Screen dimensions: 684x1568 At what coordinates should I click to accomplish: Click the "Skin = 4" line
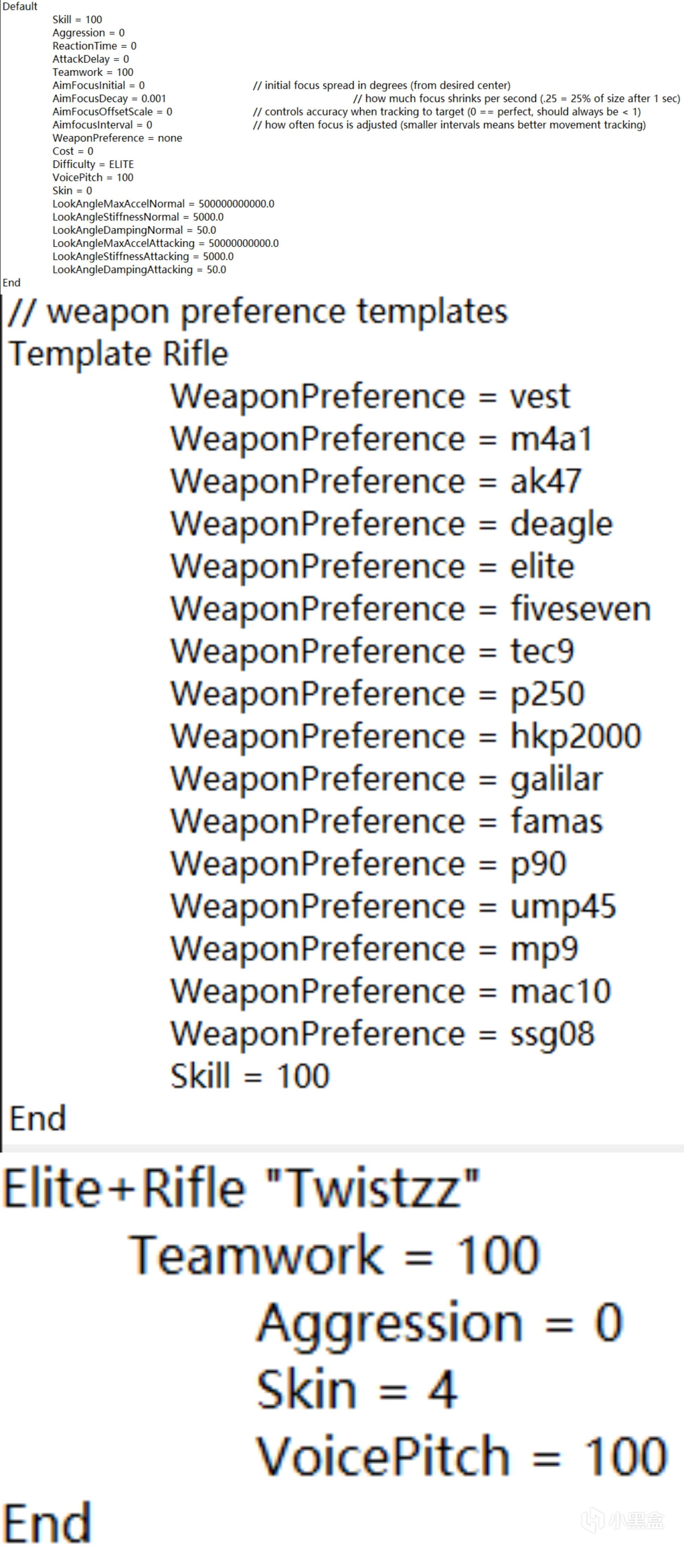point(357,1390)
